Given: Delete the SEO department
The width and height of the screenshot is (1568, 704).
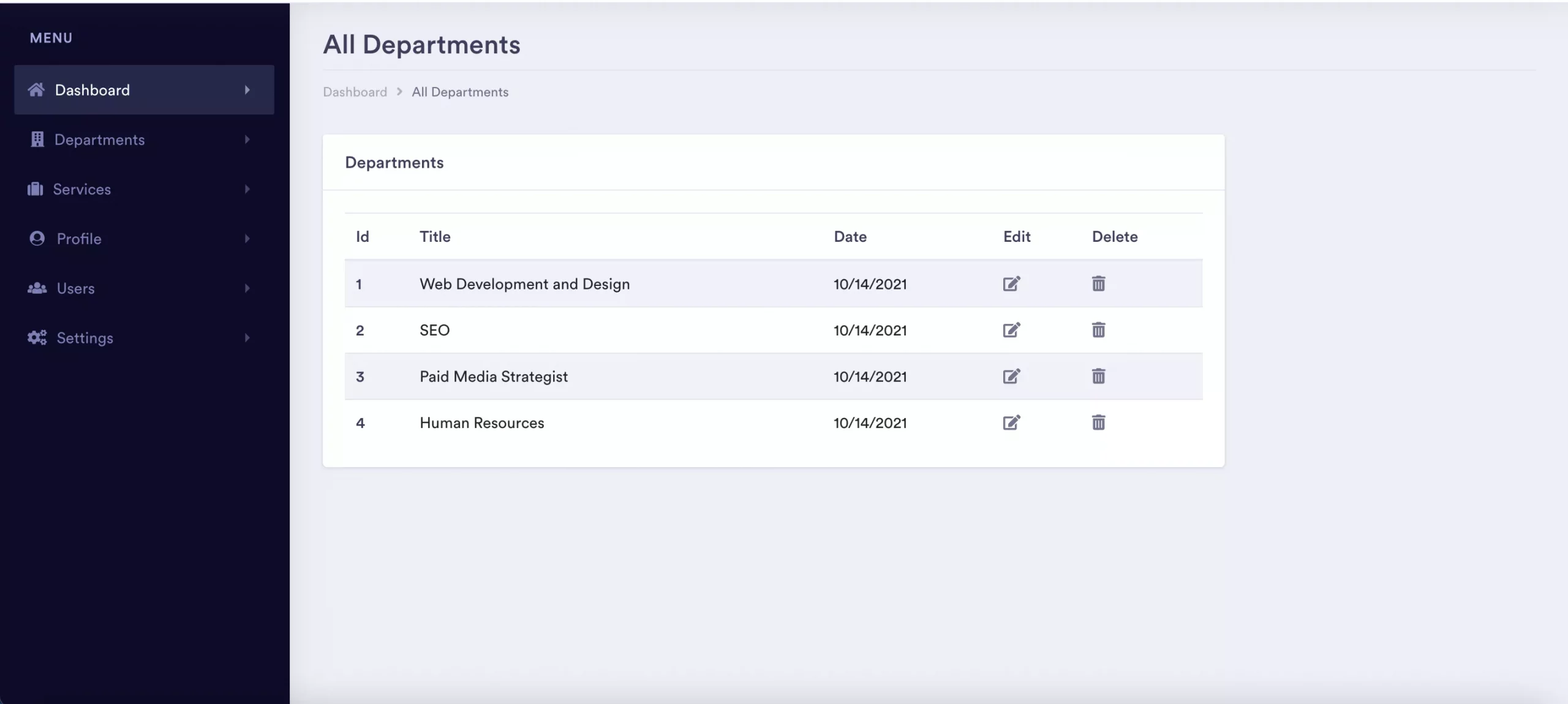Looking at the screenshot, I should coord(1098,331).
